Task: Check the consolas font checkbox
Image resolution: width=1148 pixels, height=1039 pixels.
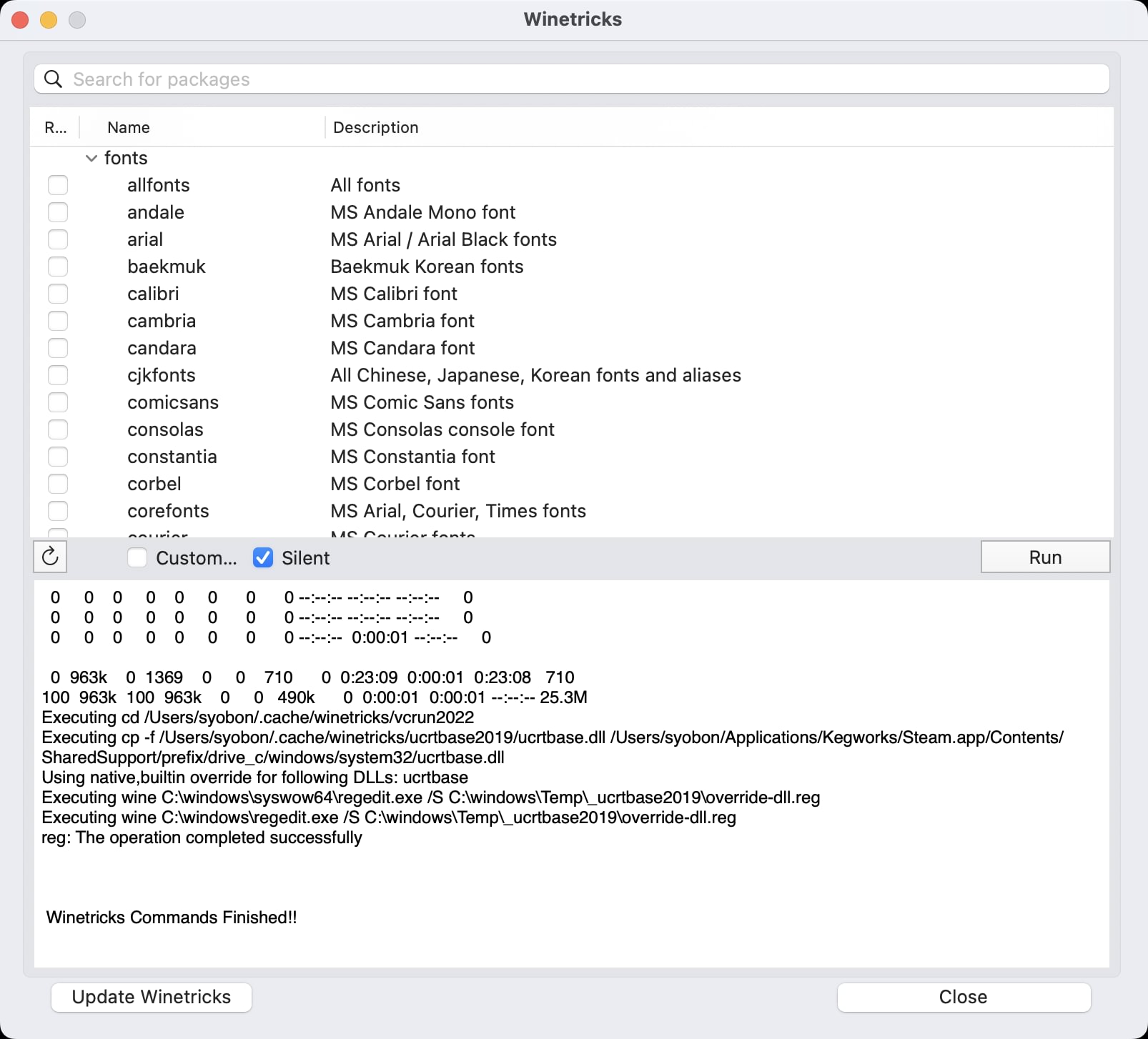Action: [x=58, y=429]
